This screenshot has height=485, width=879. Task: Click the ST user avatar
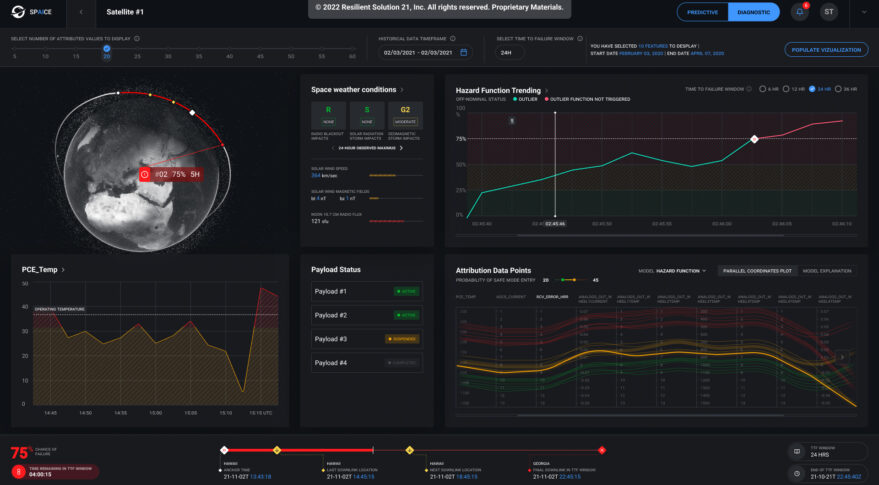click(829, 12)
